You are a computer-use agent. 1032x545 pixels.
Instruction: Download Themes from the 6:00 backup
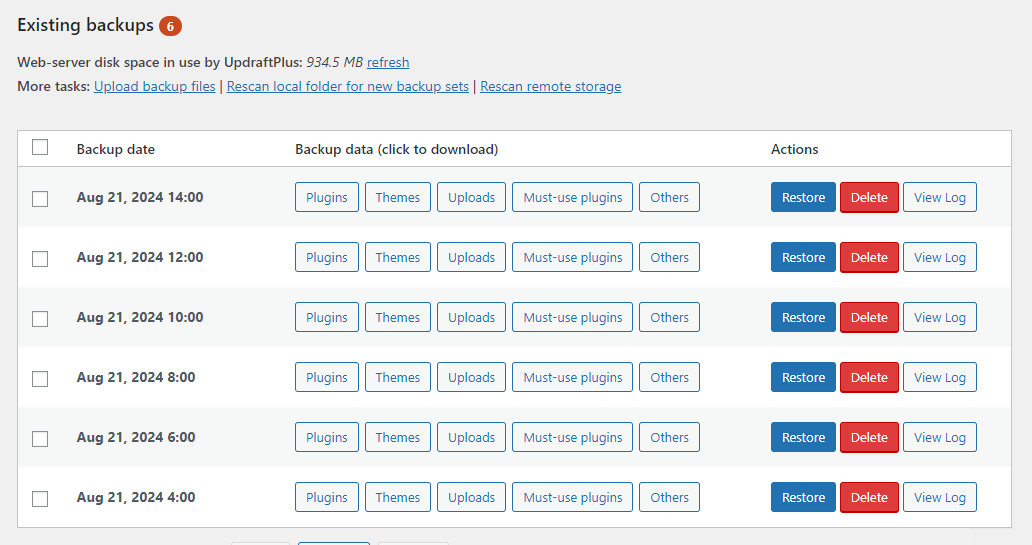398,437
